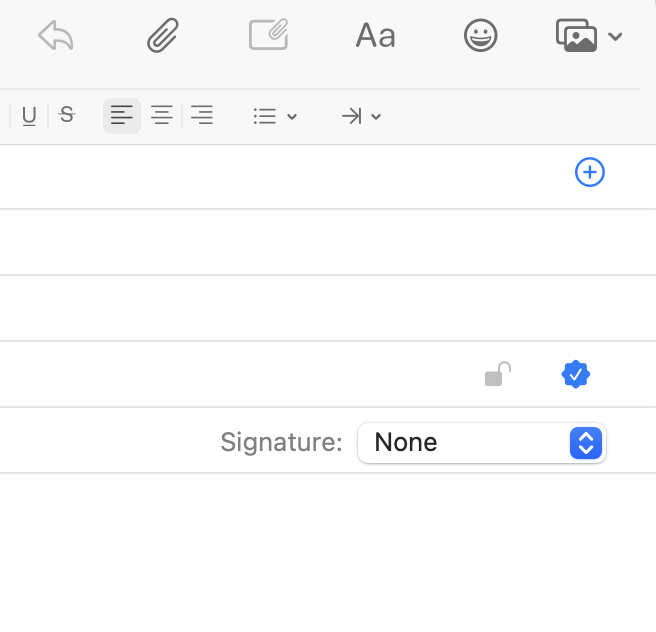This screenshot has height=632, width=656.
Task: Click the reply arrow icon
Action: (x=56, y=35)
